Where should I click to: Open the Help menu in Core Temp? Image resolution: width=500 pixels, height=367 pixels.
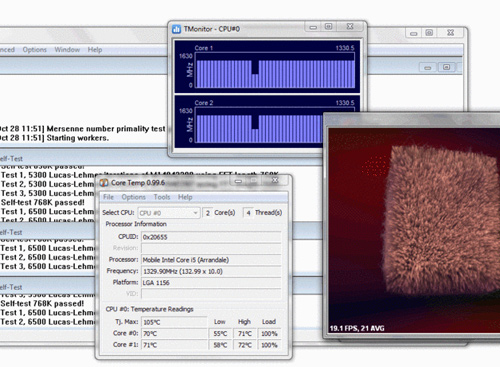[185, 197]
